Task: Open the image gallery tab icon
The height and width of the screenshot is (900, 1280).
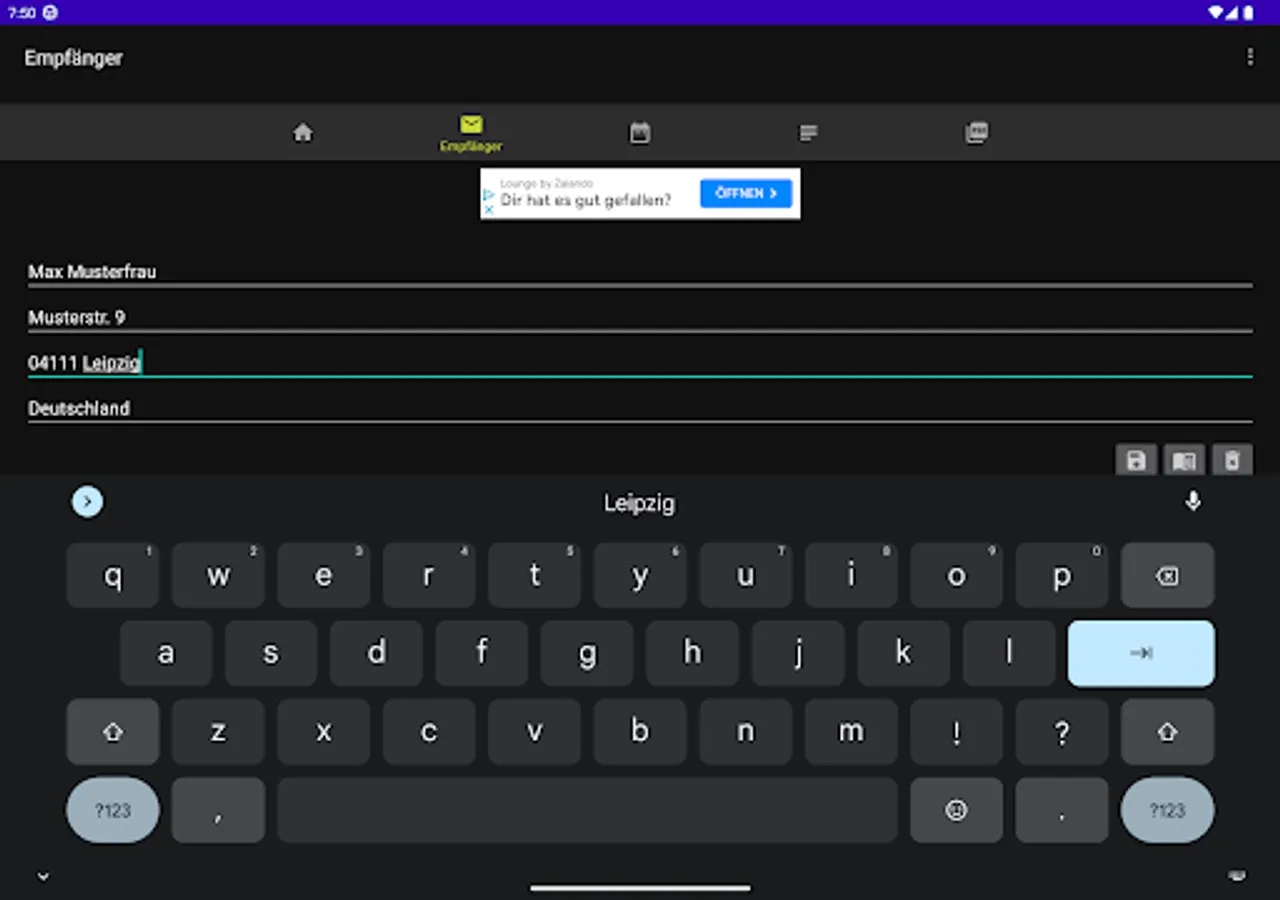Action: pos(977,132)
